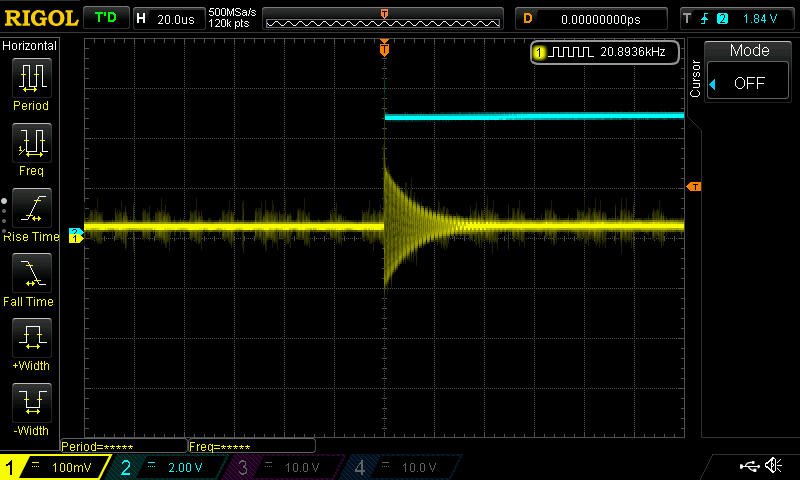Enable channel 3 at 10.0V

coord(284,467)
